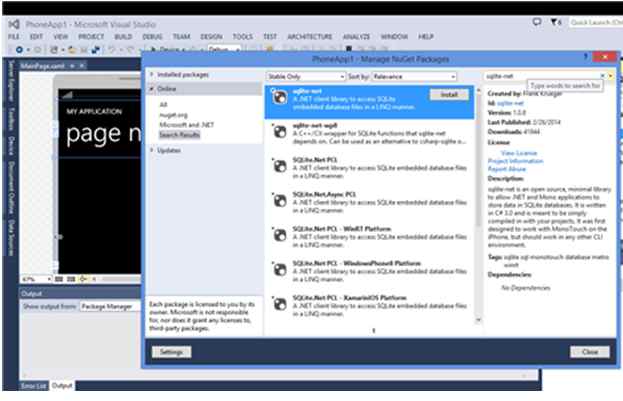Open the View License link
Viewport: 623px width, 401px height.
coord(519,153)
